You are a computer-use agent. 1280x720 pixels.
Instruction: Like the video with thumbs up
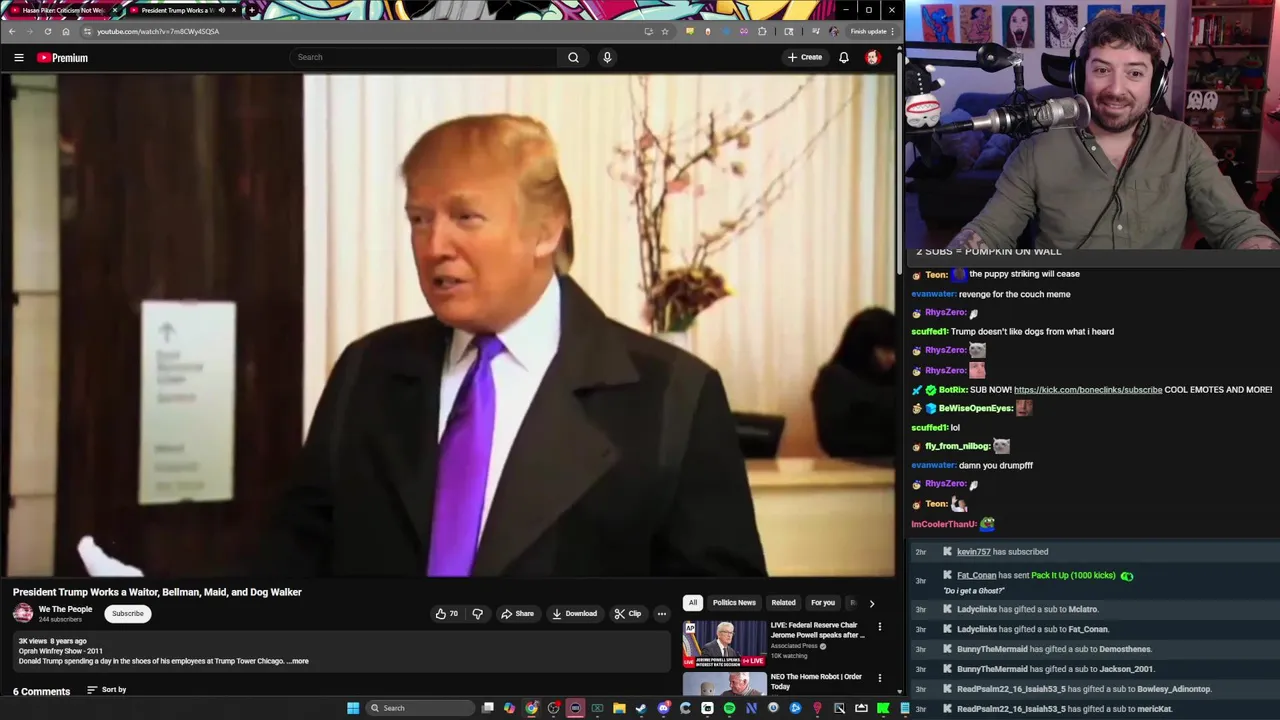click(447, 614)
